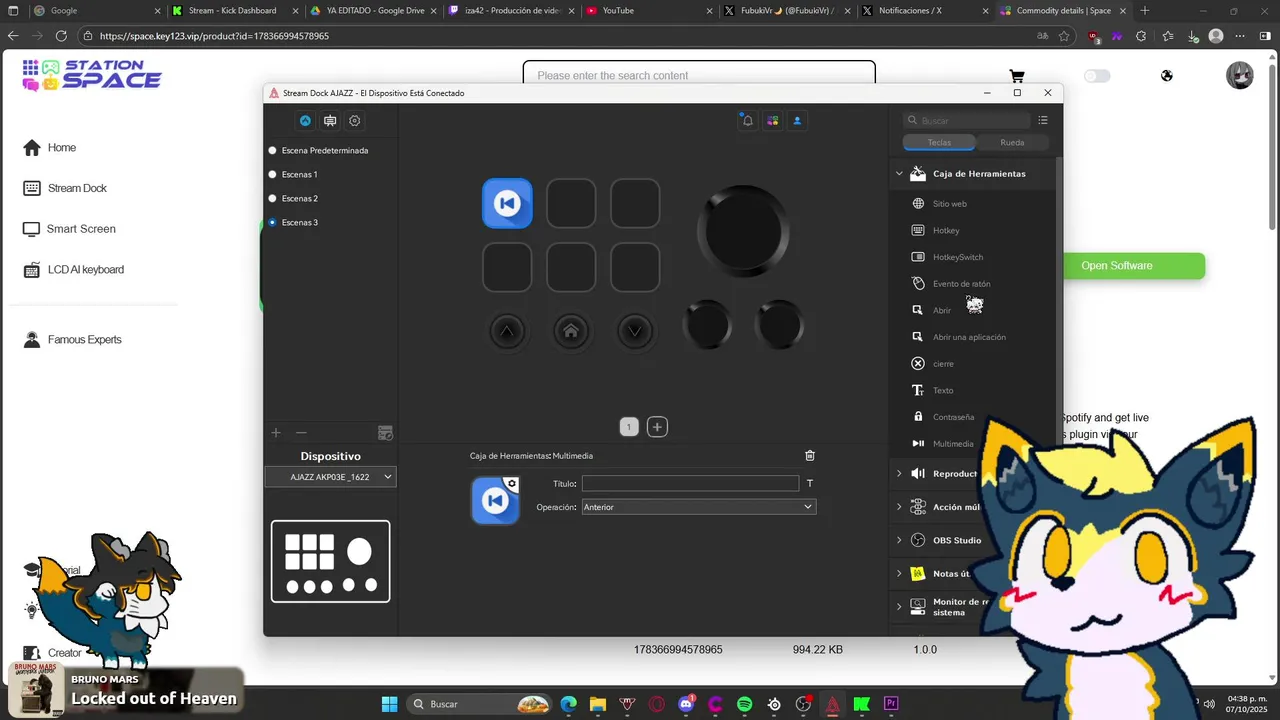The width and height of the screenshot is (1280, 720).
Task: Click the device layout thumbnail
Action: click(331, 561)
